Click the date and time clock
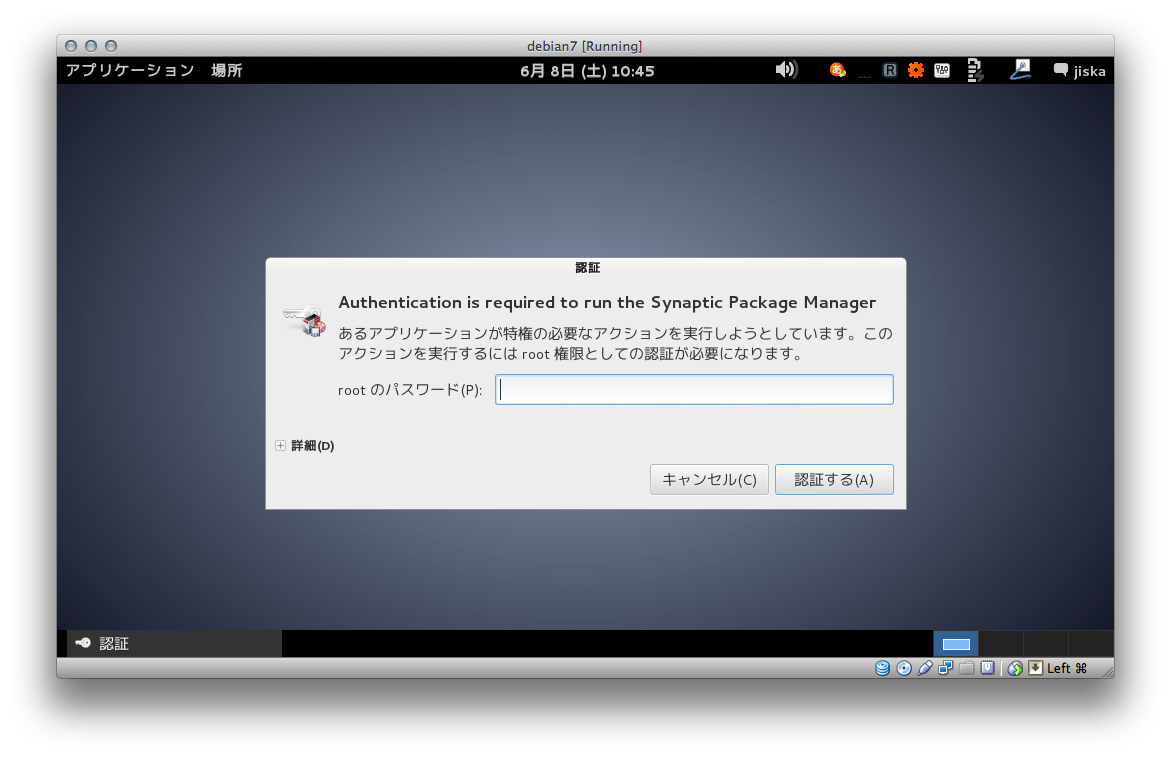1171x757 pixels. pyautogui.click(x=587, y=71)
